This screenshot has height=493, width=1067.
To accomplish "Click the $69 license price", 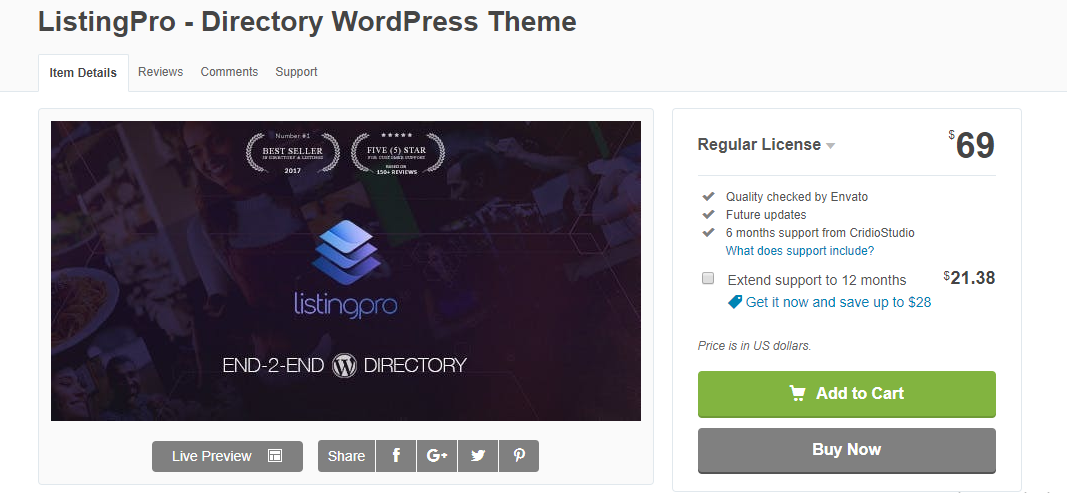I will [x=972, y=145].
